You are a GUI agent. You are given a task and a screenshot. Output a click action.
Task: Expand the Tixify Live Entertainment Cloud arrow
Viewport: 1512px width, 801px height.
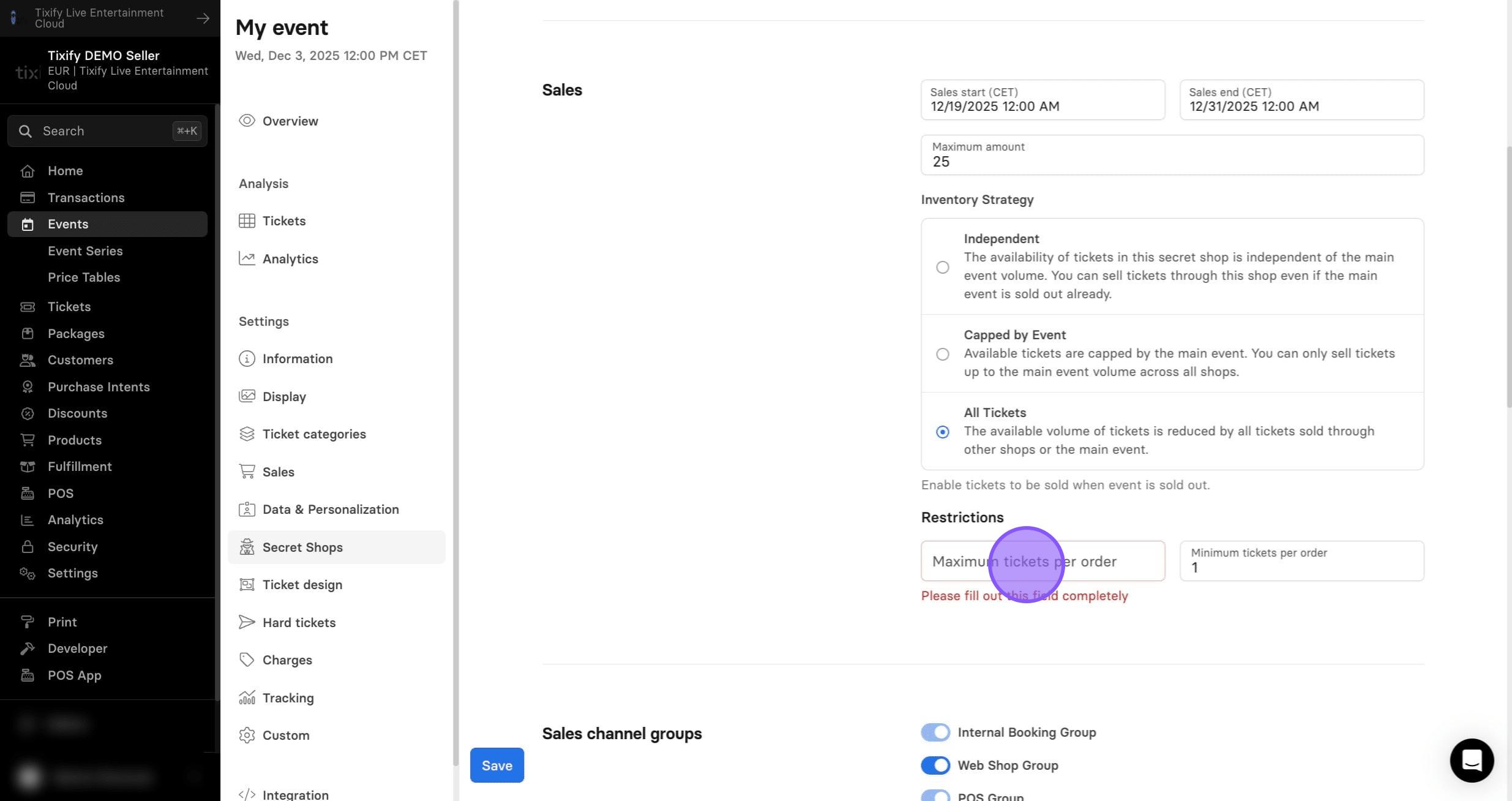tap(203, 18)
